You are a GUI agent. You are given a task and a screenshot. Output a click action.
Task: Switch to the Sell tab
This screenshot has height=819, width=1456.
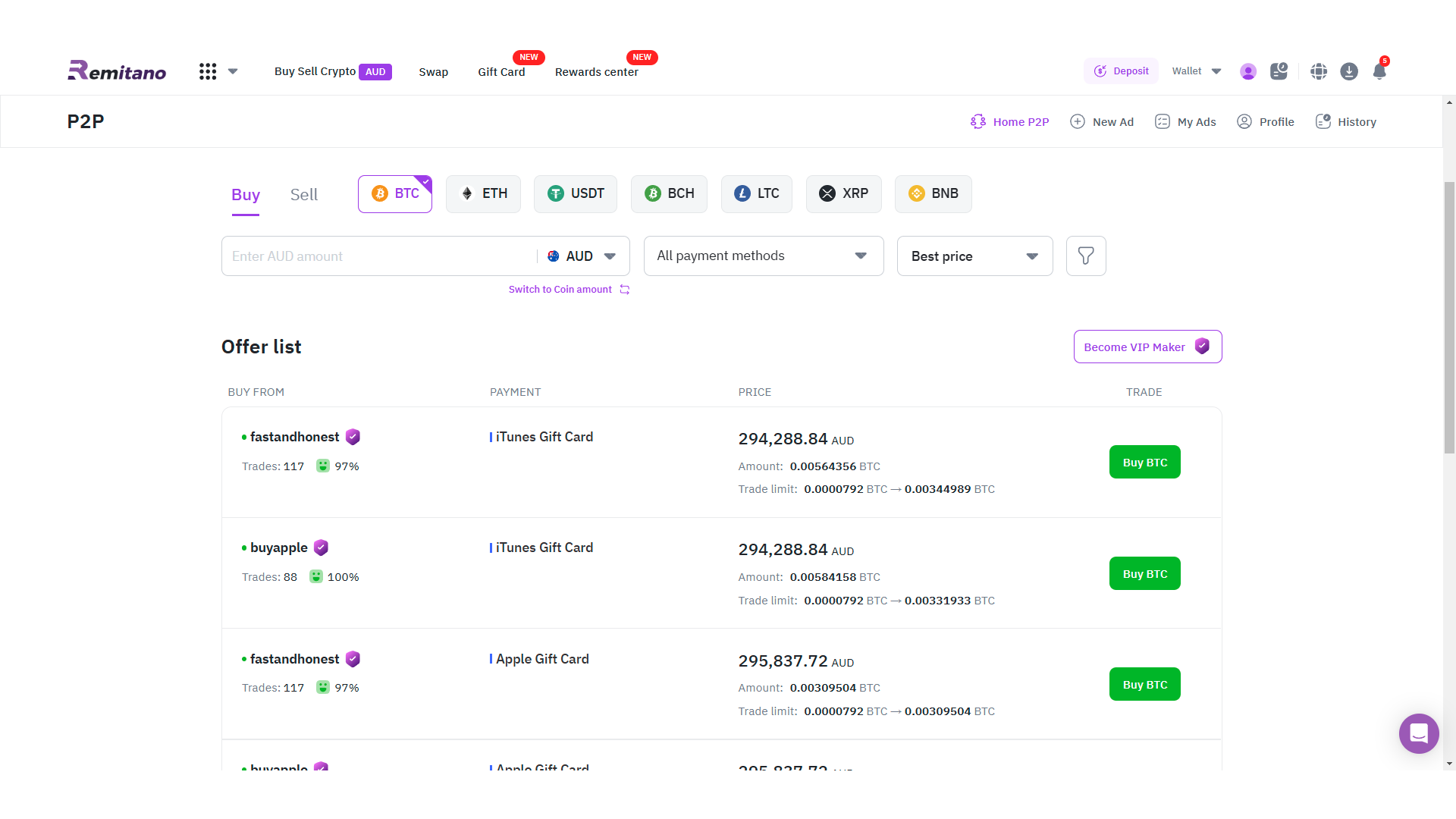click(x=304, y=195)
